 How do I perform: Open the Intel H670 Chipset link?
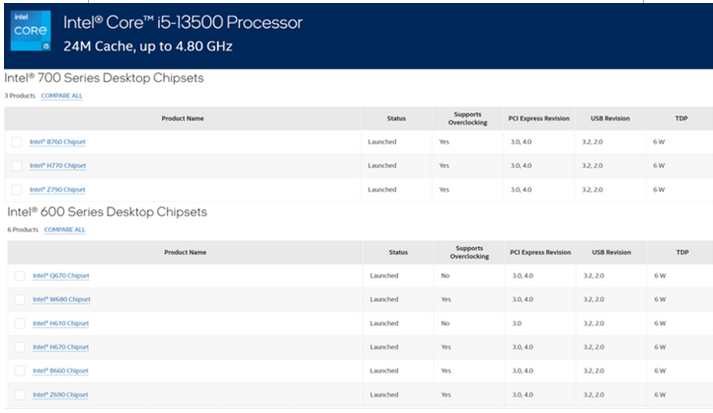tap(60, 347)
